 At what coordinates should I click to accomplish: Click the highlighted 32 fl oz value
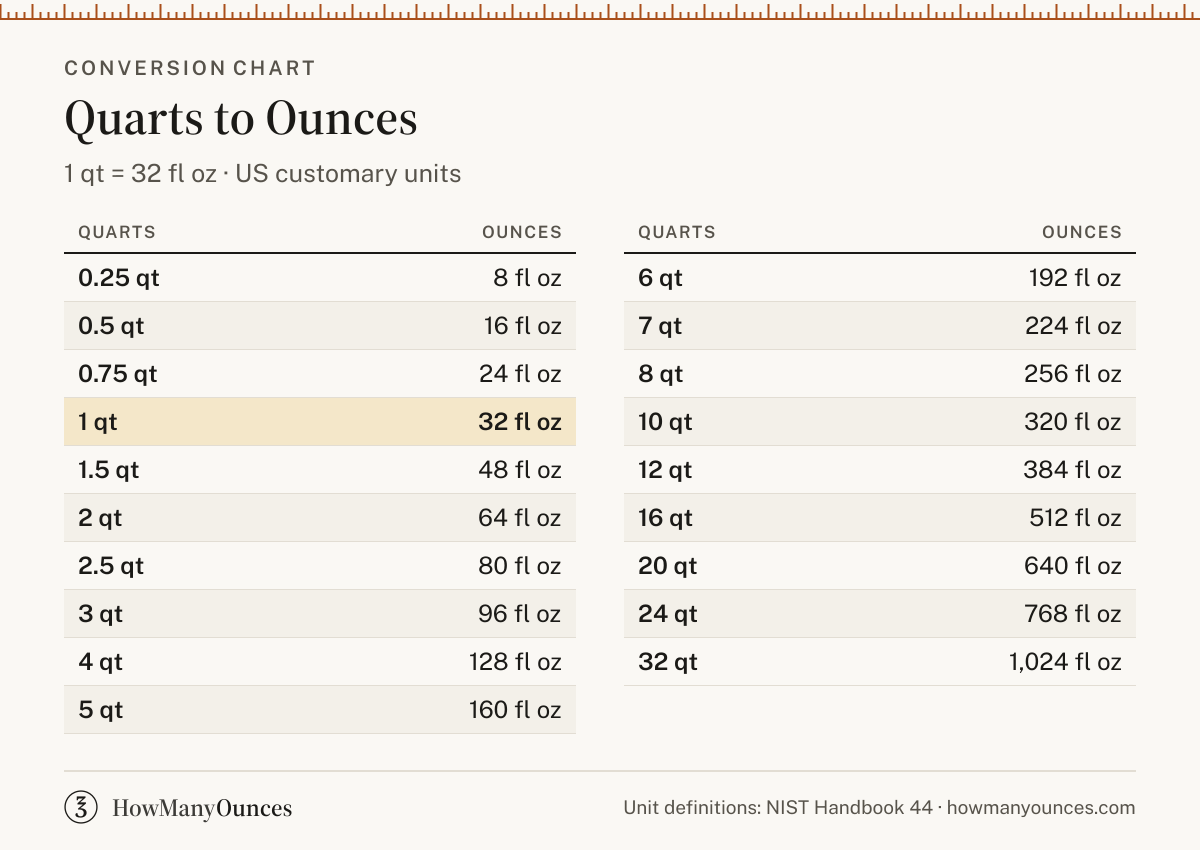click(x=520, y=422)
